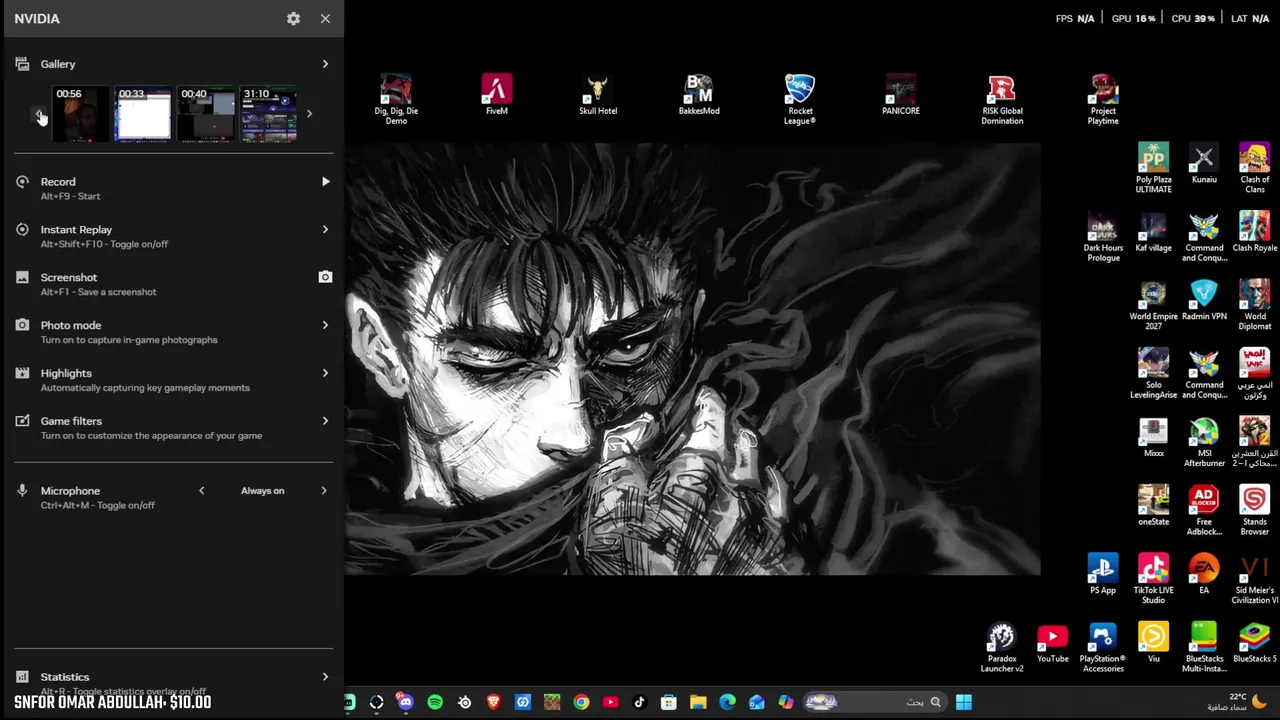Select the RISK Global Domination desktop icon

[x=1002, y=99]
